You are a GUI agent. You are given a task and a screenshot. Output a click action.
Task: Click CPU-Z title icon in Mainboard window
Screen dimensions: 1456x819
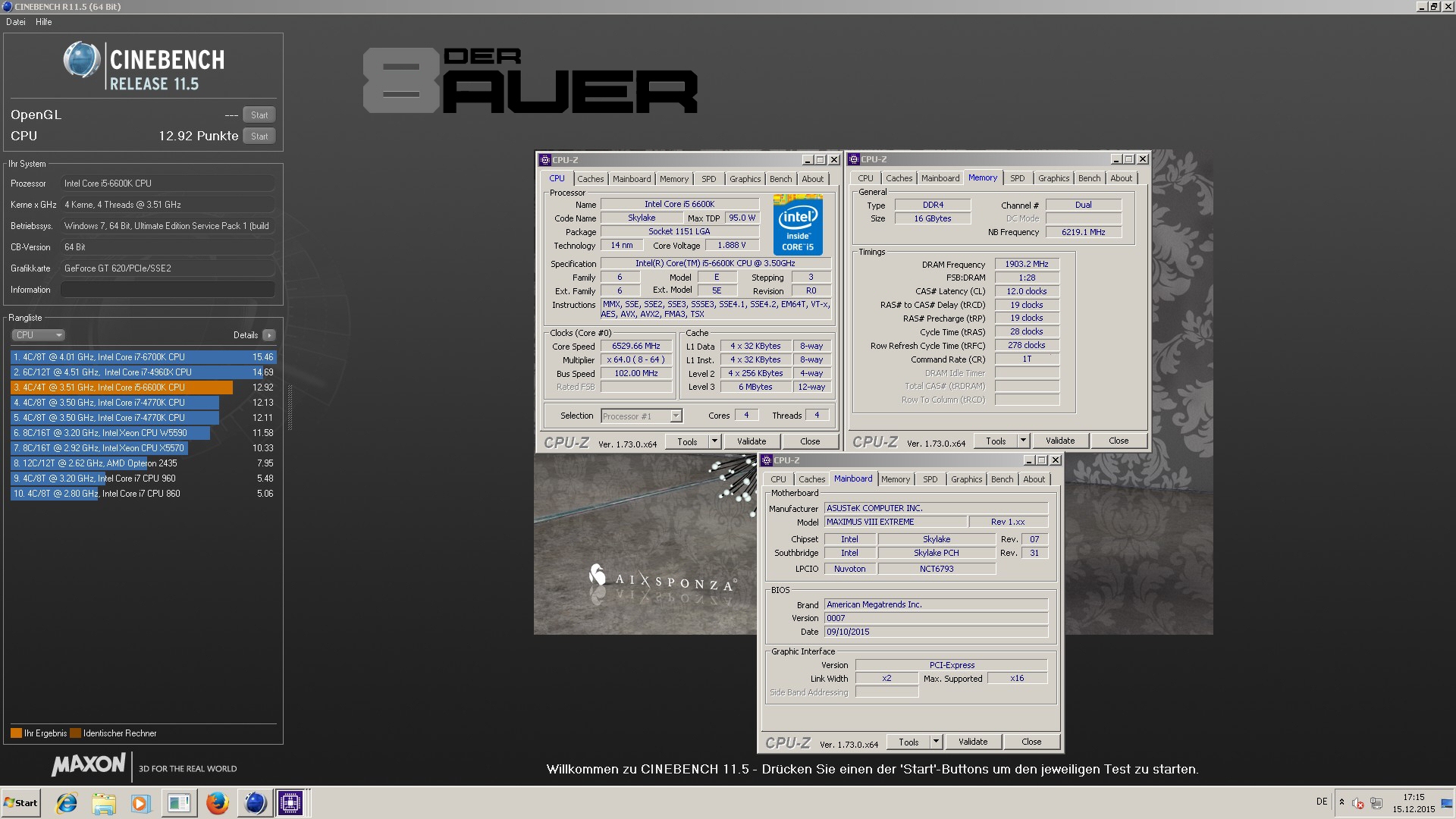[767, 460]
